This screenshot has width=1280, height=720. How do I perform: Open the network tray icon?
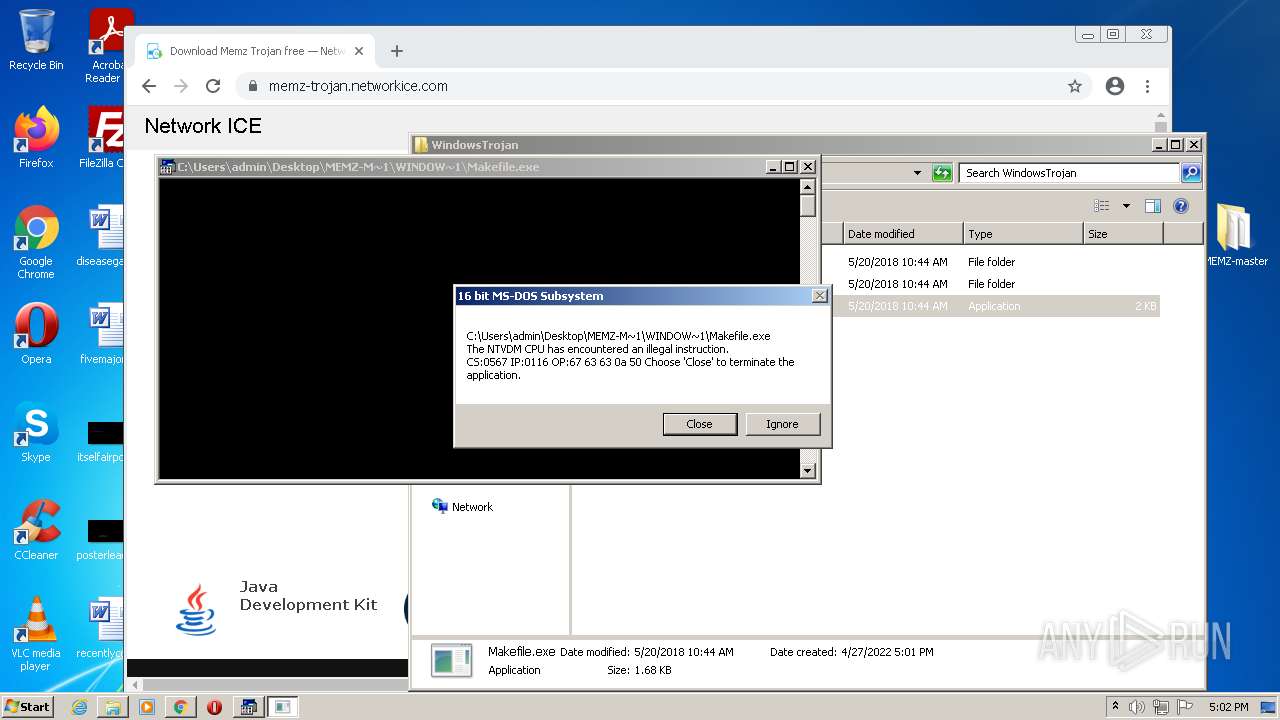1161,707
